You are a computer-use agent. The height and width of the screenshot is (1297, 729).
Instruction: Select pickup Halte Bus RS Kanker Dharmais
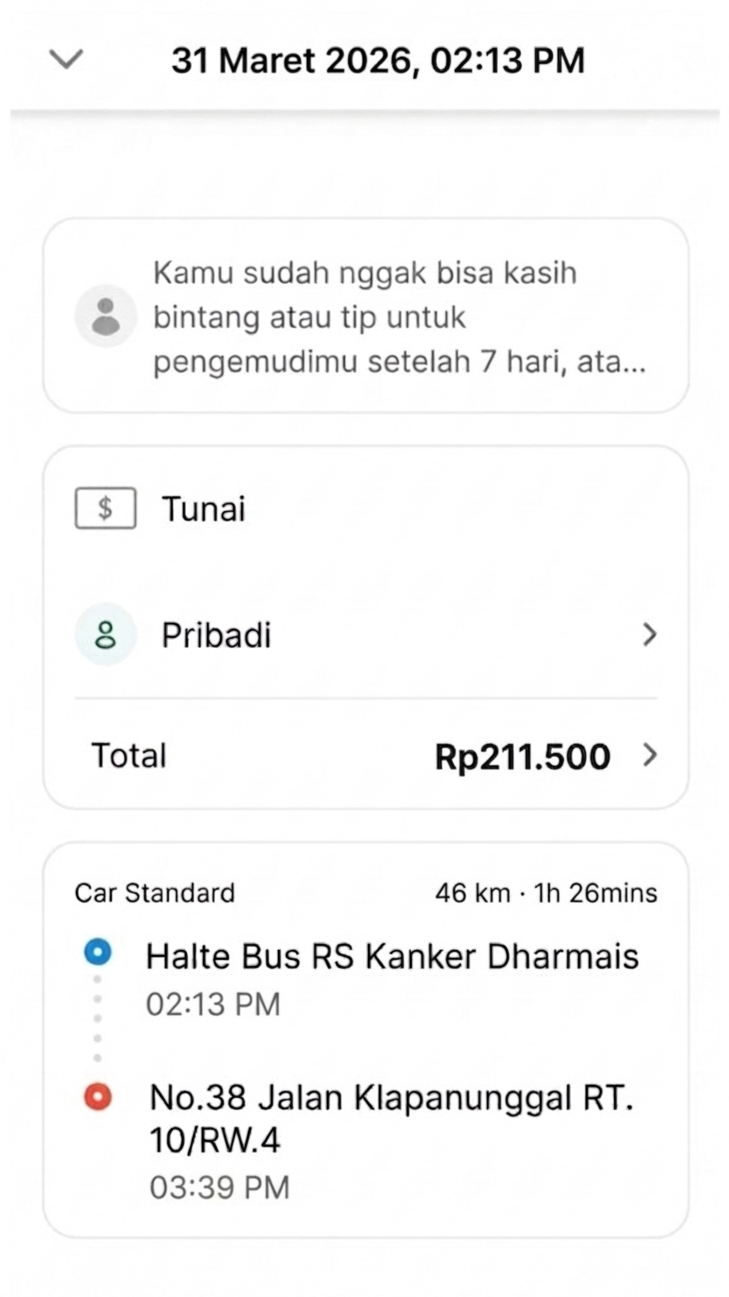tap(392, 956)
